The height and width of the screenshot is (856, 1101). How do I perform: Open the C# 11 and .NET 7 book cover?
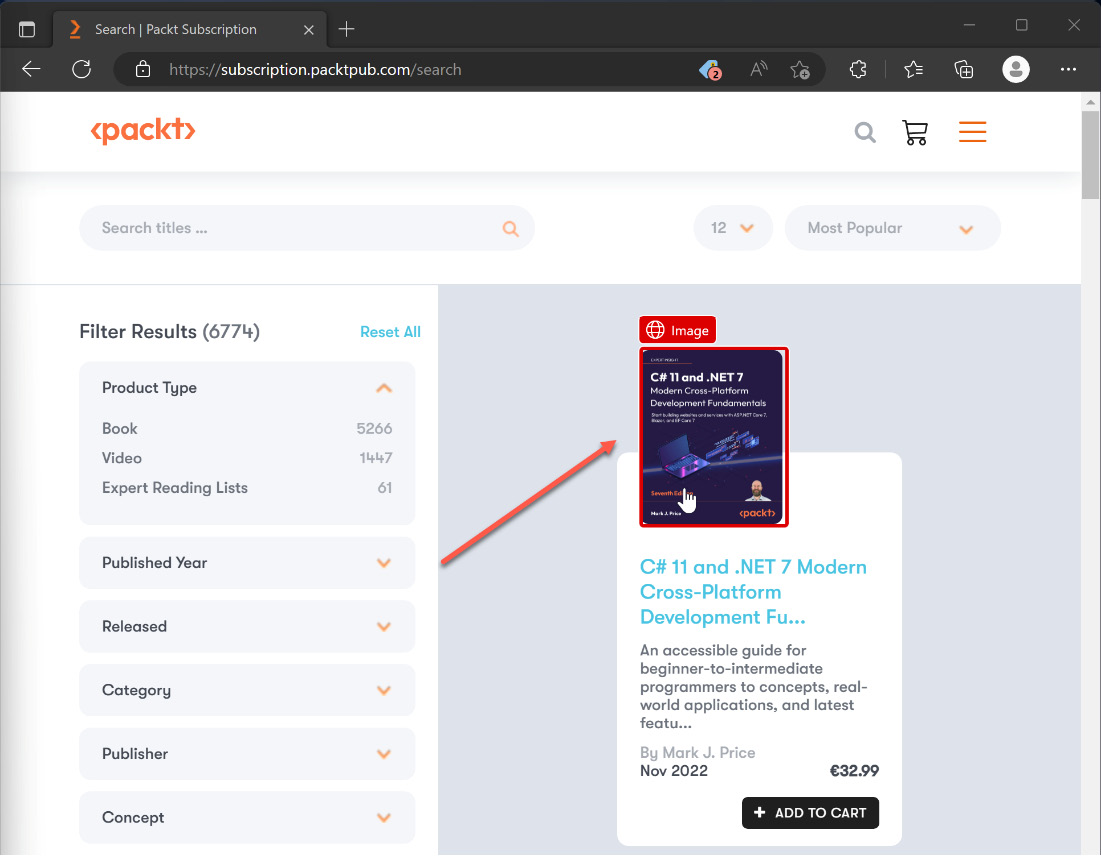(713, 437)
